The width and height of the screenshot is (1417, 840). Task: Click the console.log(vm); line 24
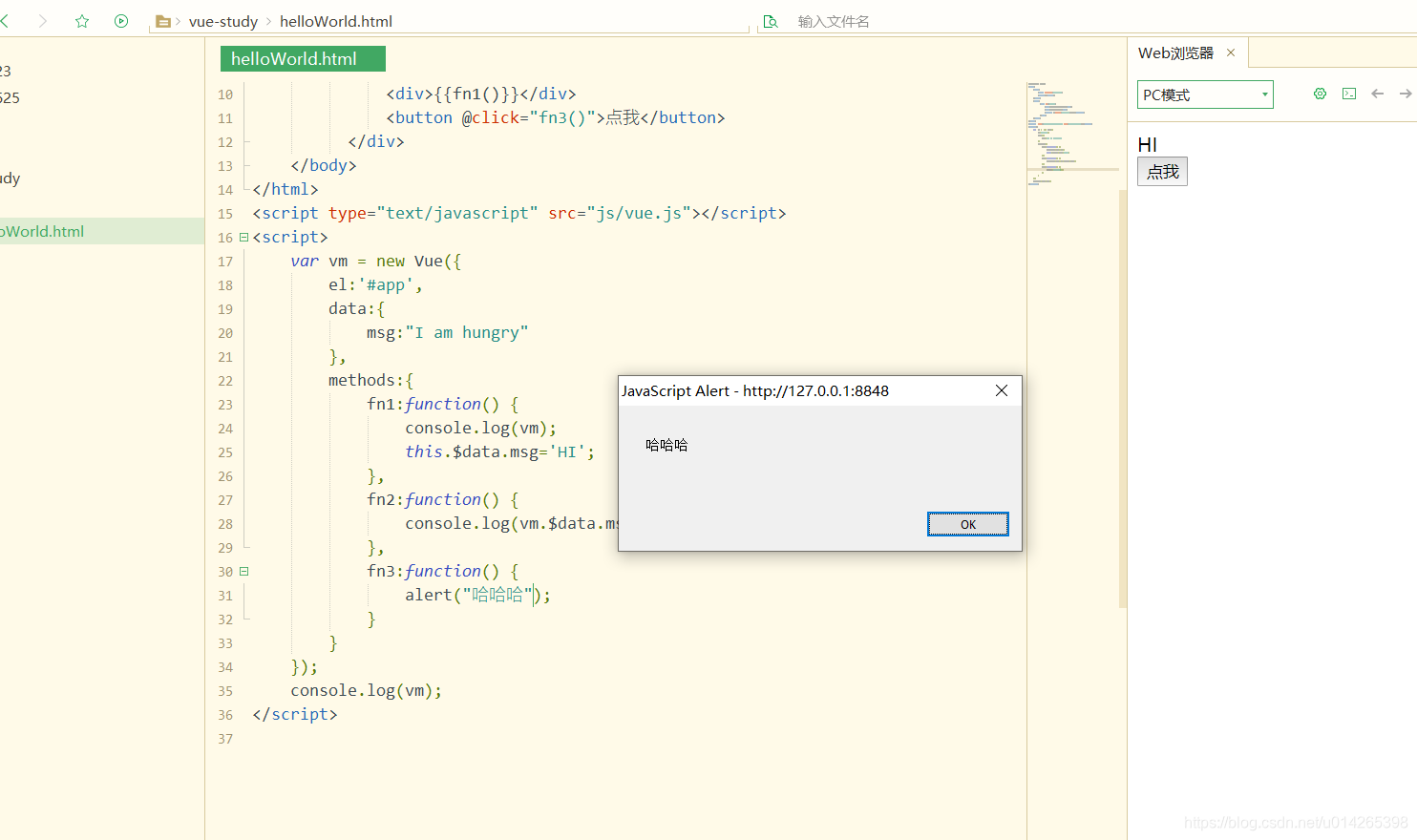pyautogui.click(x=480, y=428)
